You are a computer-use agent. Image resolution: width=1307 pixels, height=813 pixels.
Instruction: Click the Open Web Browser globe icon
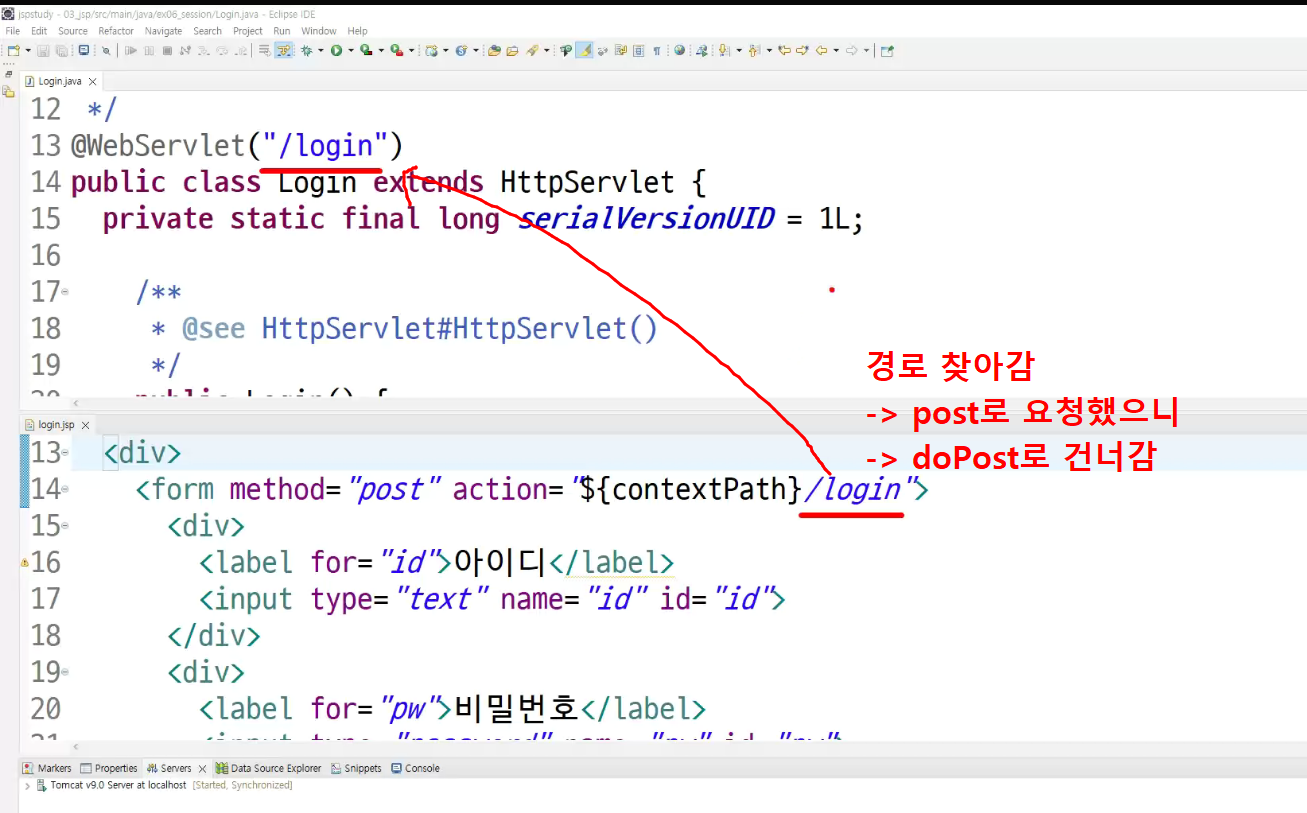(679, 50)
